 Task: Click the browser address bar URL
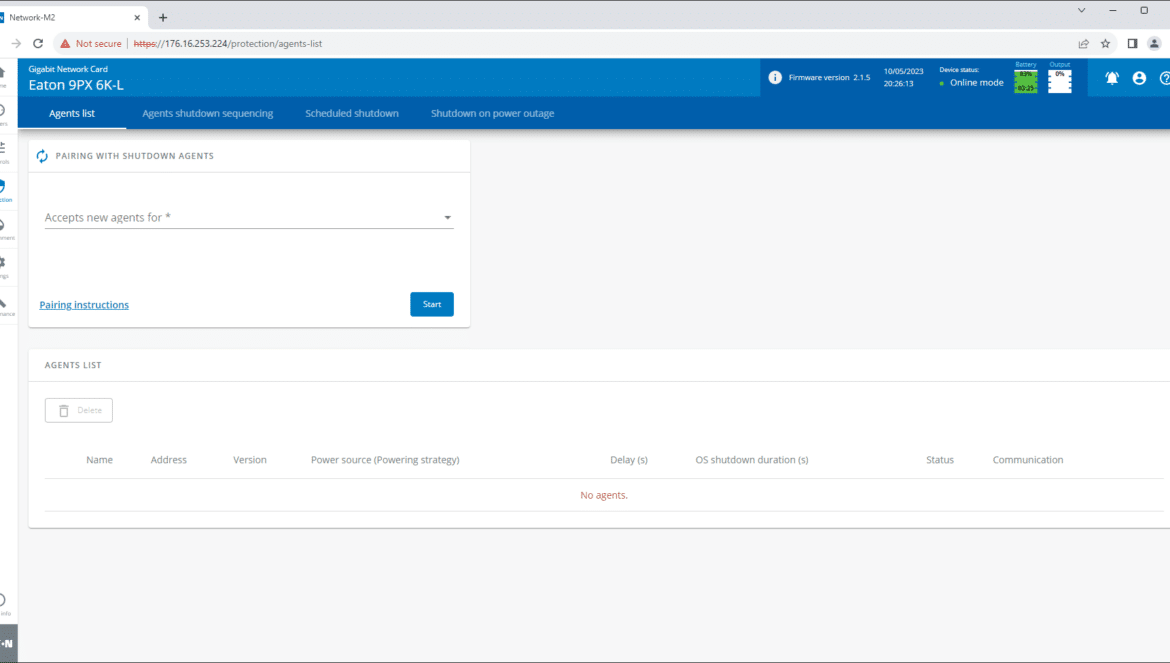(228, 43)
